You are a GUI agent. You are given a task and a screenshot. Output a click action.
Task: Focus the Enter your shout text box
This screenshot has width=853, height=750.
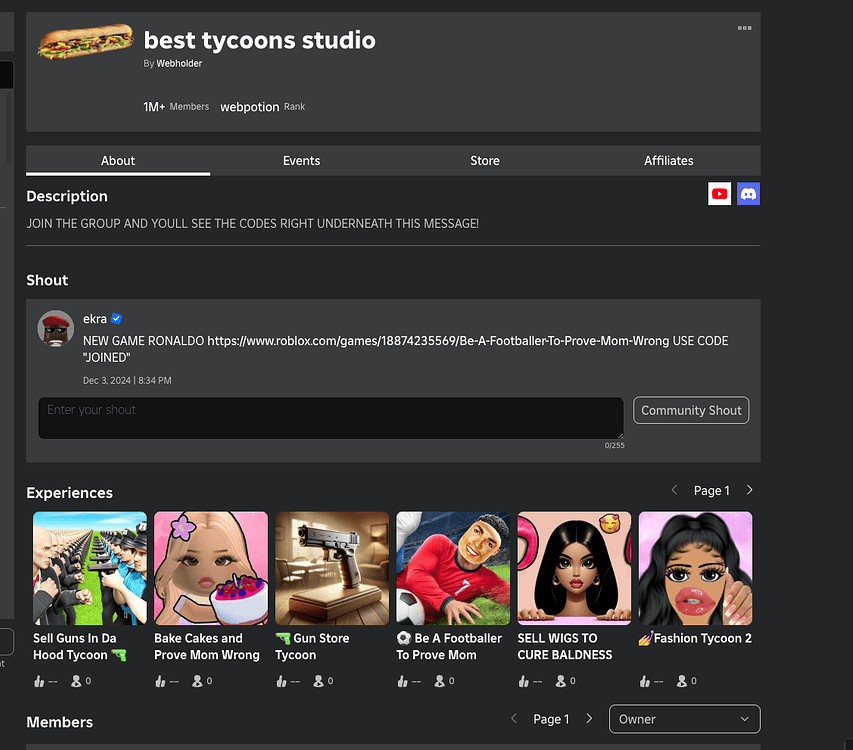[331, 418]
